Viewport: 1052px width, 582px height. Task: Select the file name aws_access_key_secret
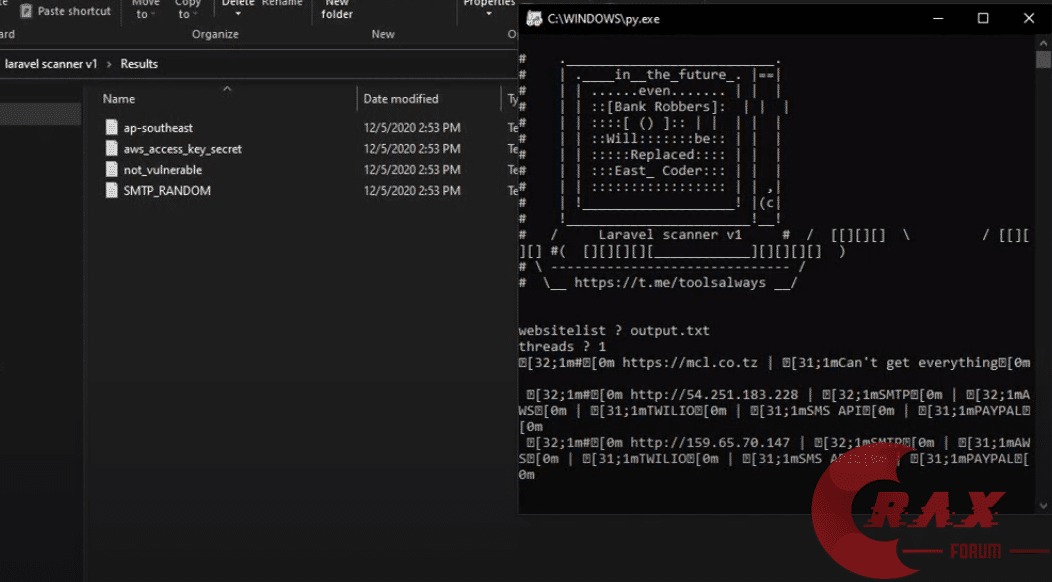[x=182, y=149]
